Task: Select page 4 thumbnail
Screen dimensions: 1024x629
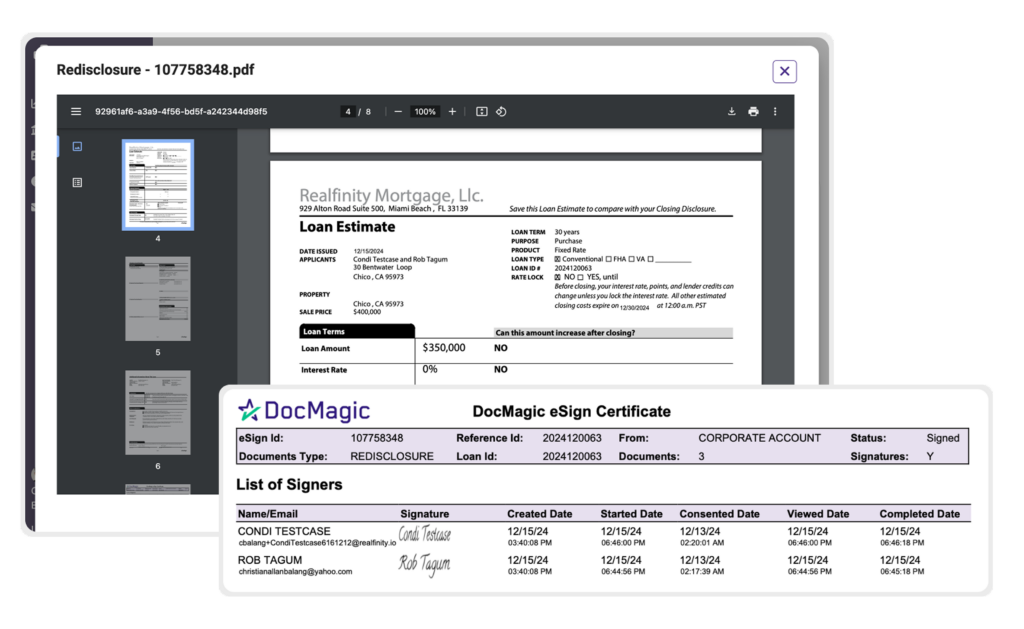Action: (157, 185)
